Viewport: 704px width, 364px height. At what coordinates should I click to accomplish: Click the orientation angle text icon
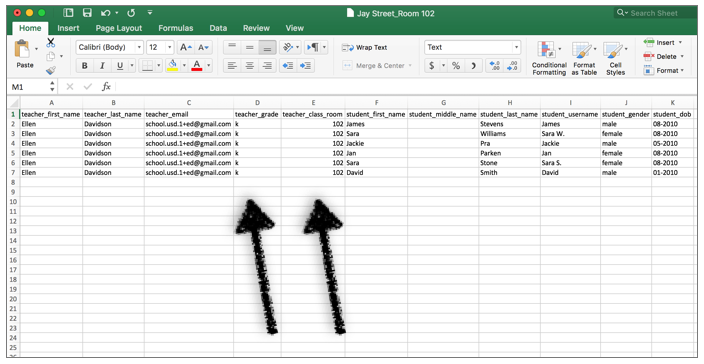tap(288, 47)
